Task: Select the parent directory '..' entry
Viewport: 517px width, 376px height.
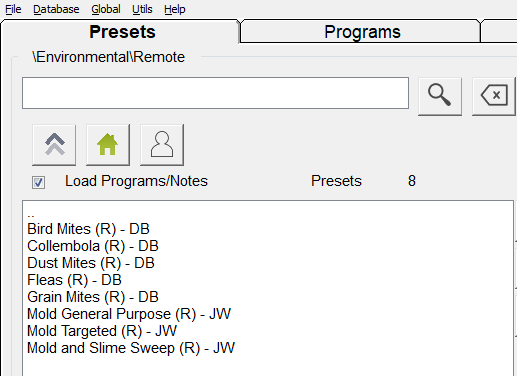Action: tap(31, 215)
